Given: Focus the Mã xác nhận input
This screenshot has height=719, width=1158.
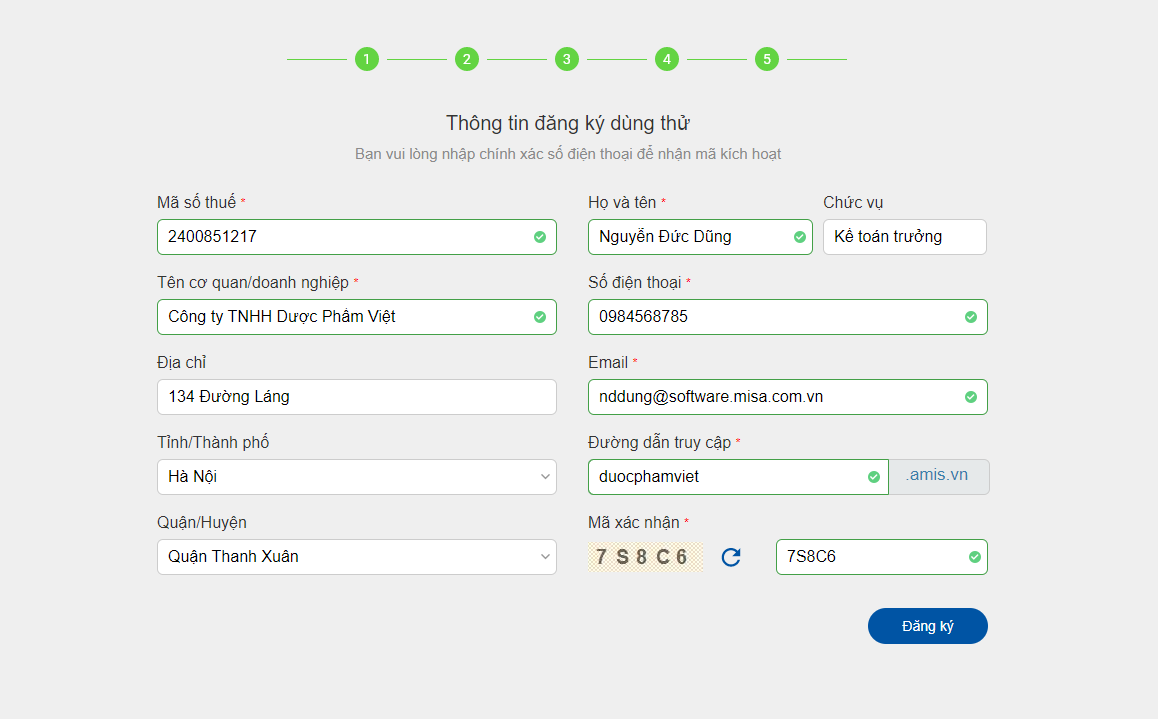Looking at the screenshot, I should pyautogui.click(x=870, y=557).
